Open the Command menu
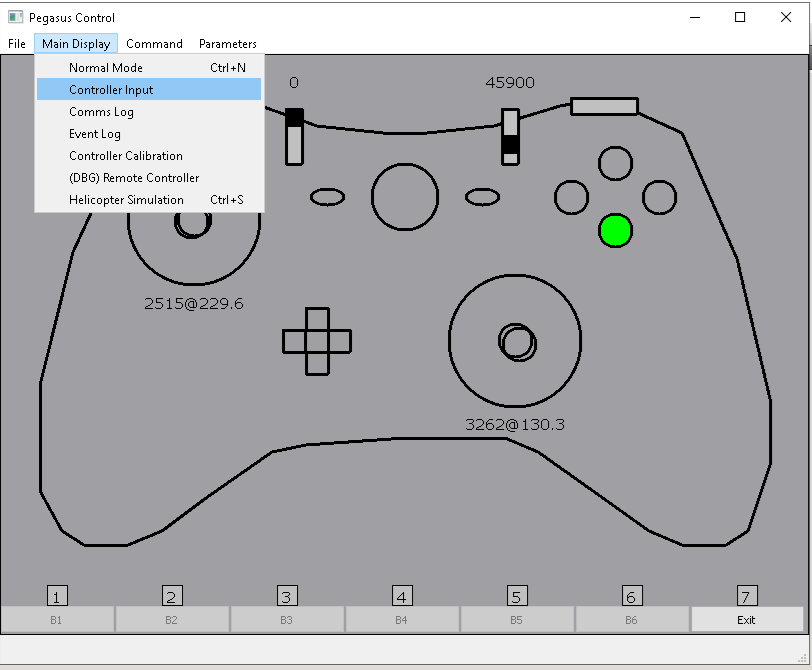This screenshot has height=670, width=812. [x=154, y=44]
